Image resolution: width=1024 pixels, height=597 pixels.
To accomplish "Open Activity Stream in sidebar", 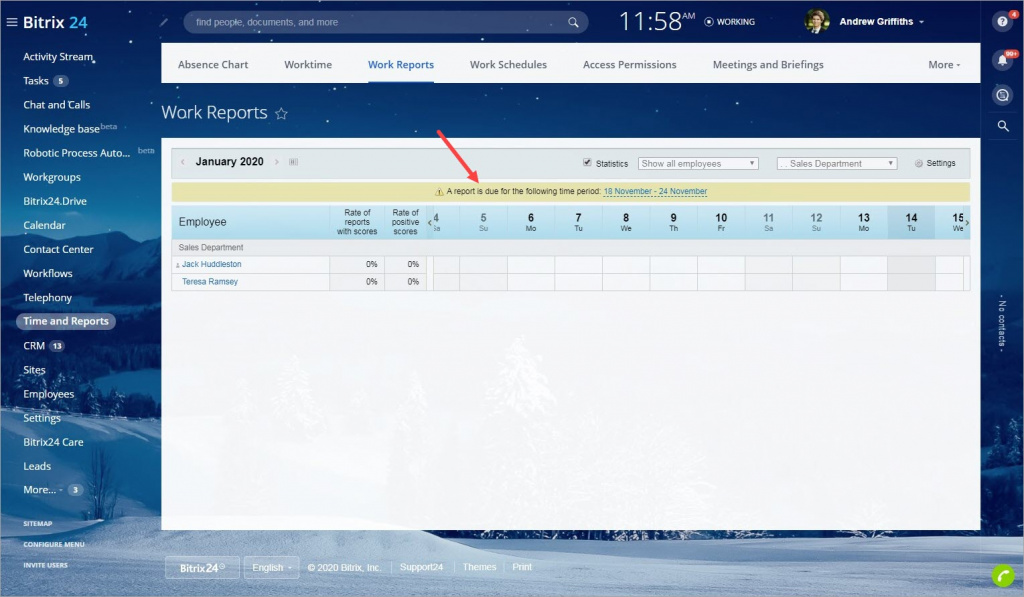I will (x=58, y=57).
